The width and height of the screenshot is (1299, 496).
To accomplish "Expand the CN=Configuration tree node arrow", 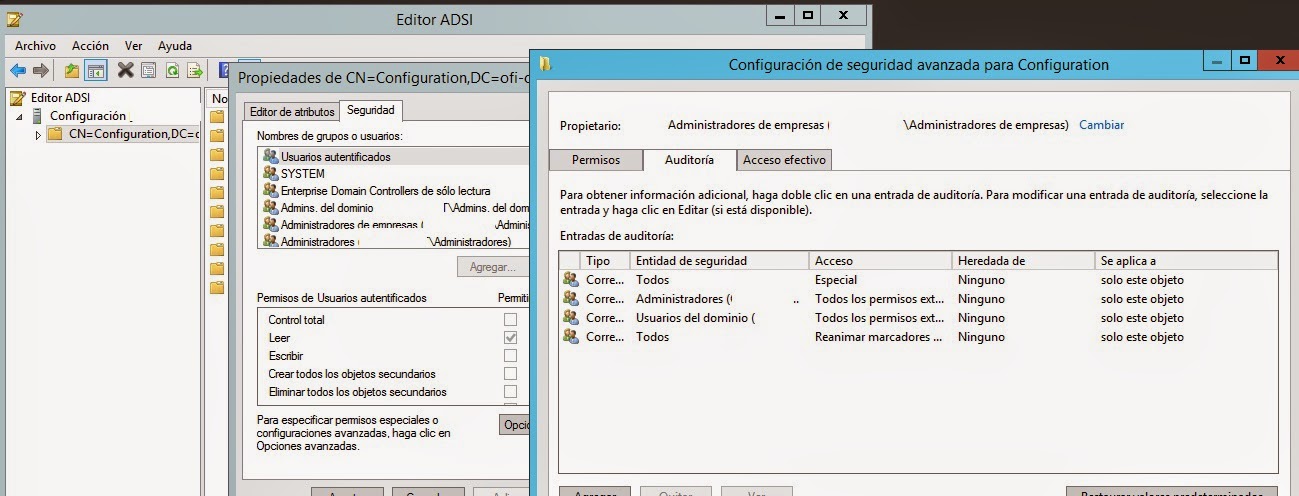I will (39, 135).
